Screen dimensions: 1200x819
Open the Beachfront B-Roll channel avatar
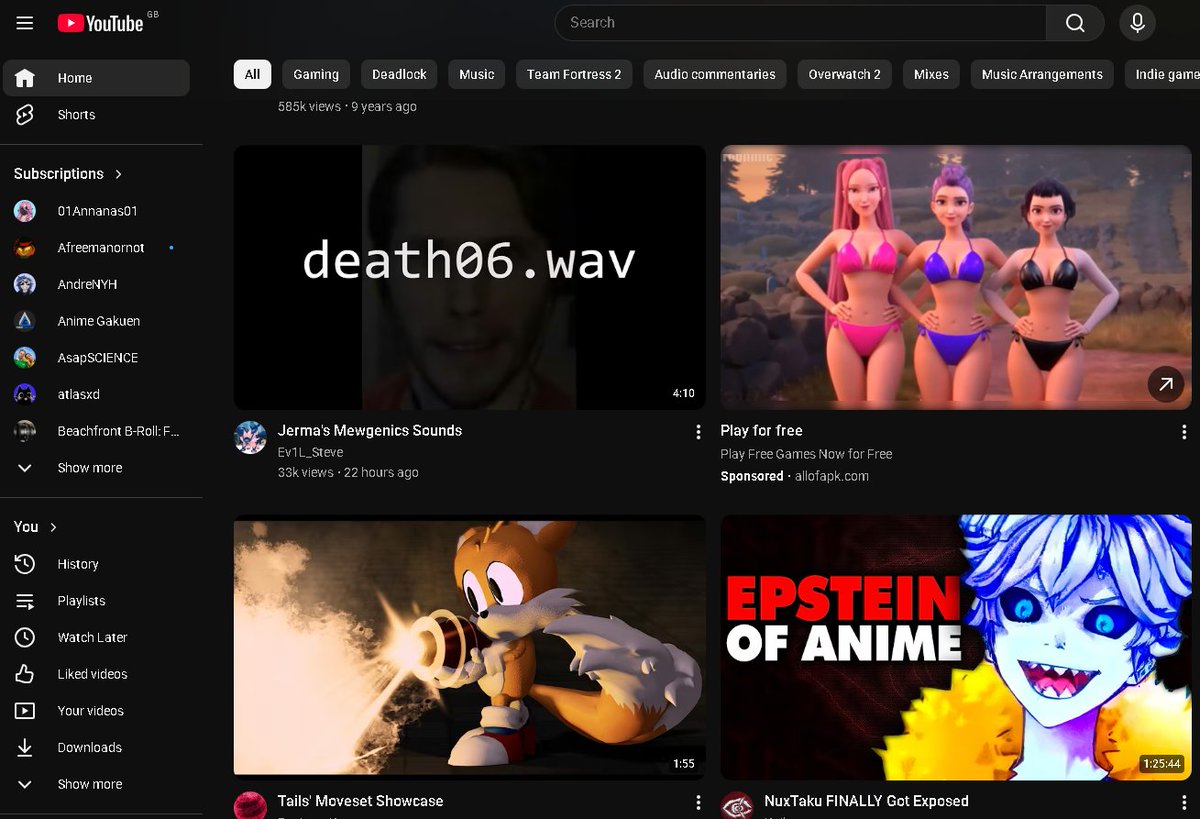[x=25, y=431]
